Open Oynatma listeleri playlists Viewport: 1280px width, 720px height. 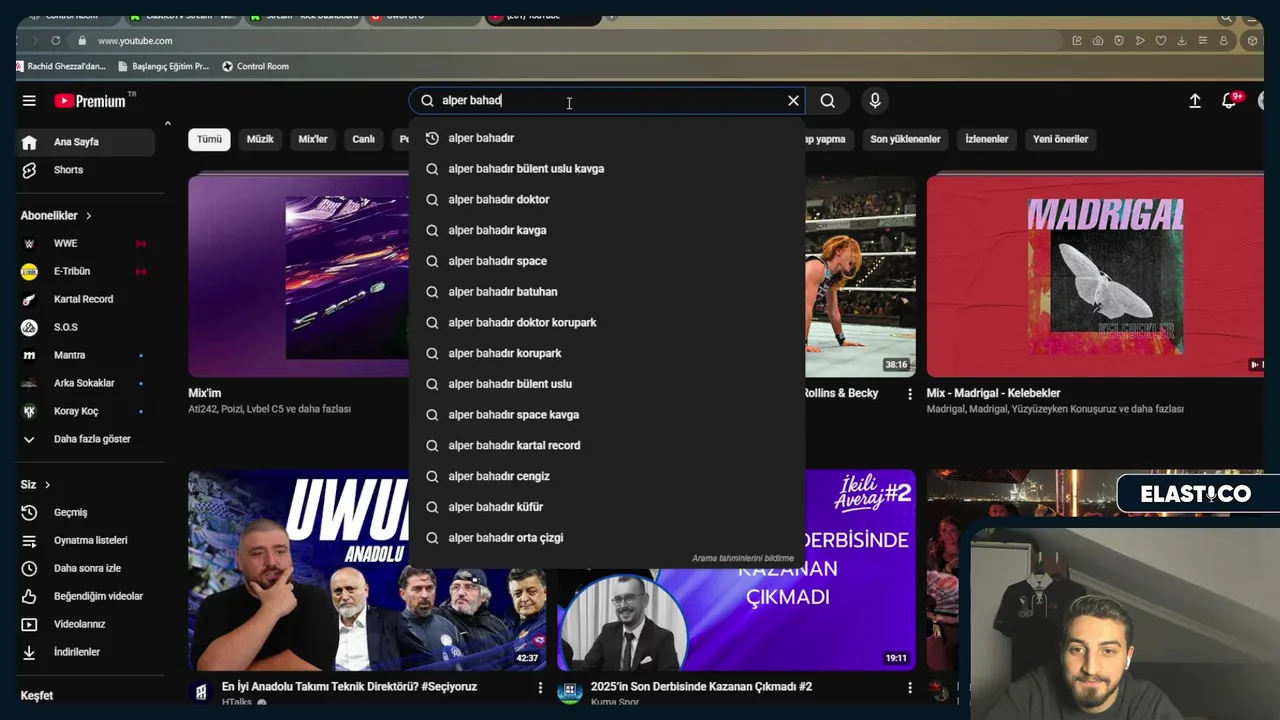(x=87, y=541)
